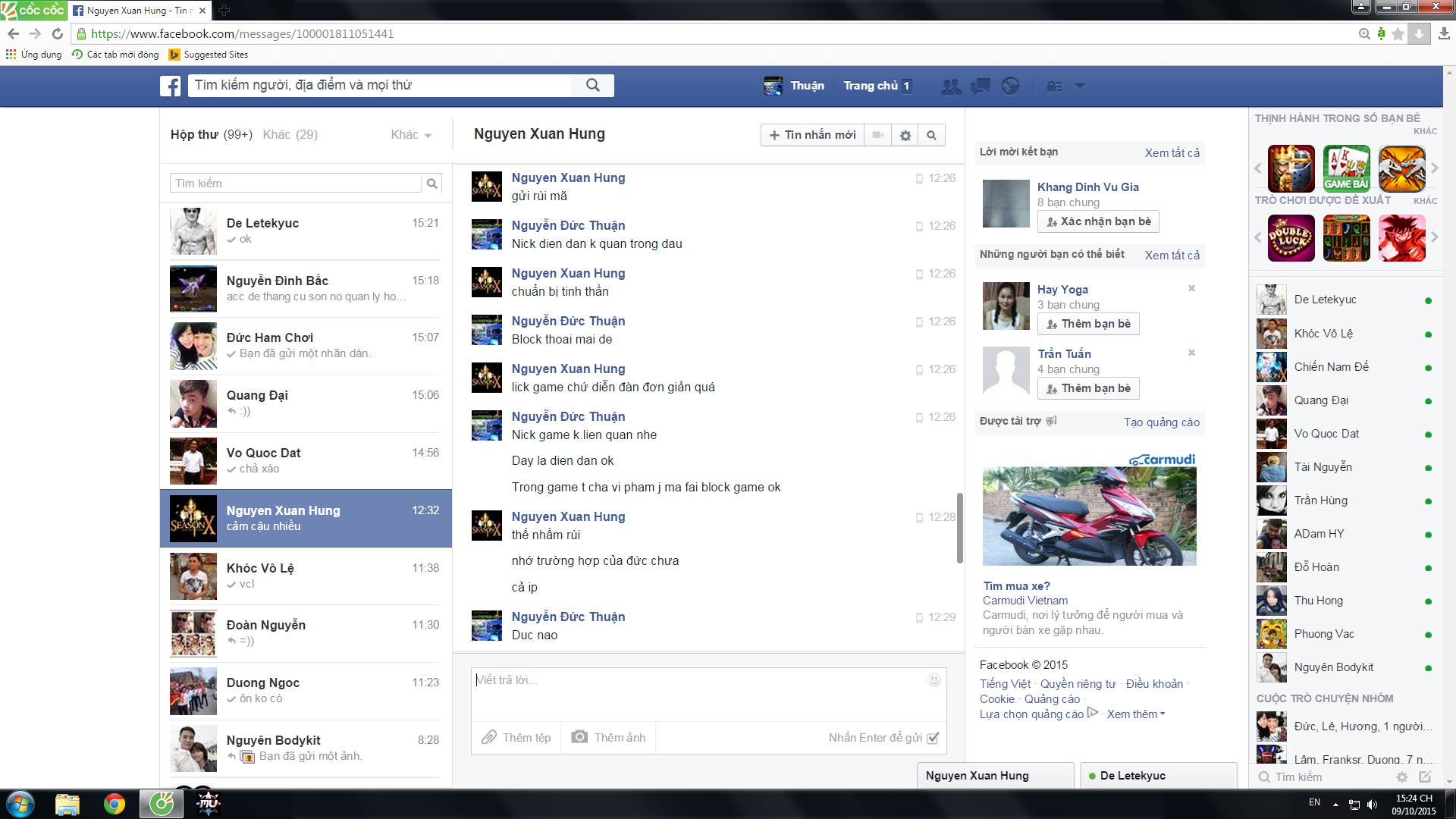Open conversation with Nguyễn Đình Bắc
The height and width of the screenshot is (819, 1456).
tap(305, 289)
